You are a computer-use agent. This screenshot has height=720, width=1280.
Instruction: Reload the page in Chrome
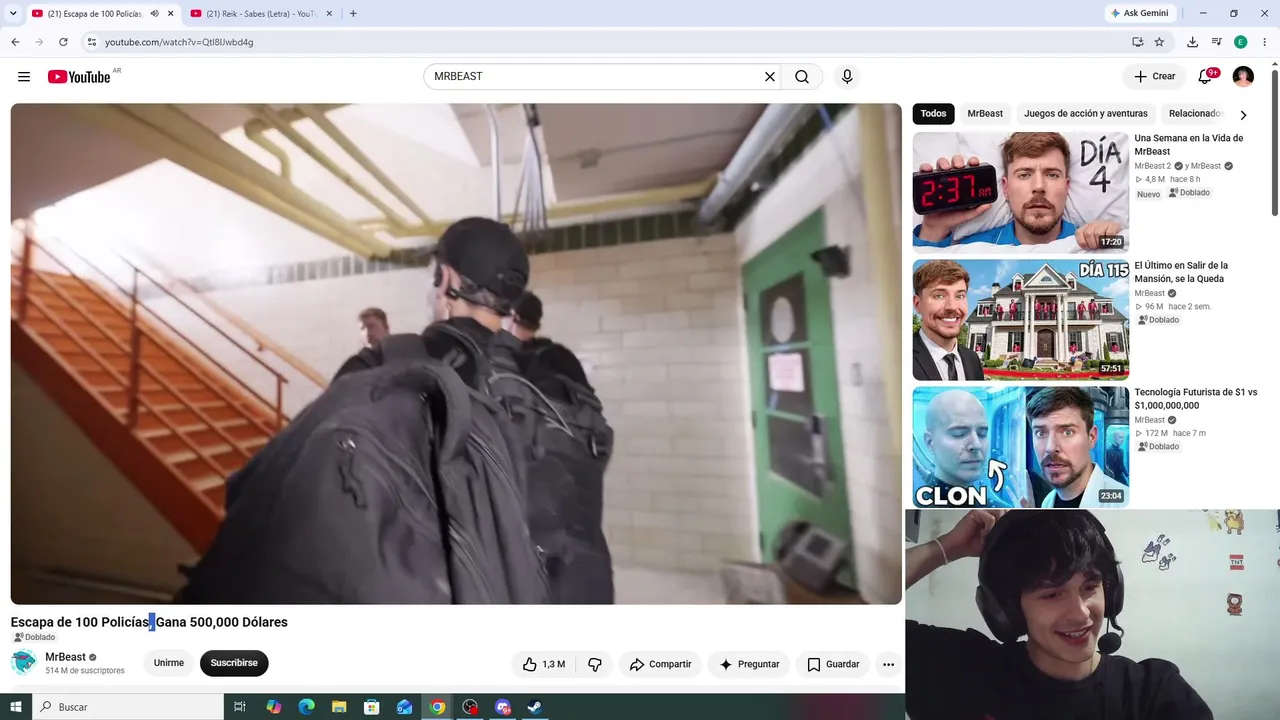[x=63, y=42]
